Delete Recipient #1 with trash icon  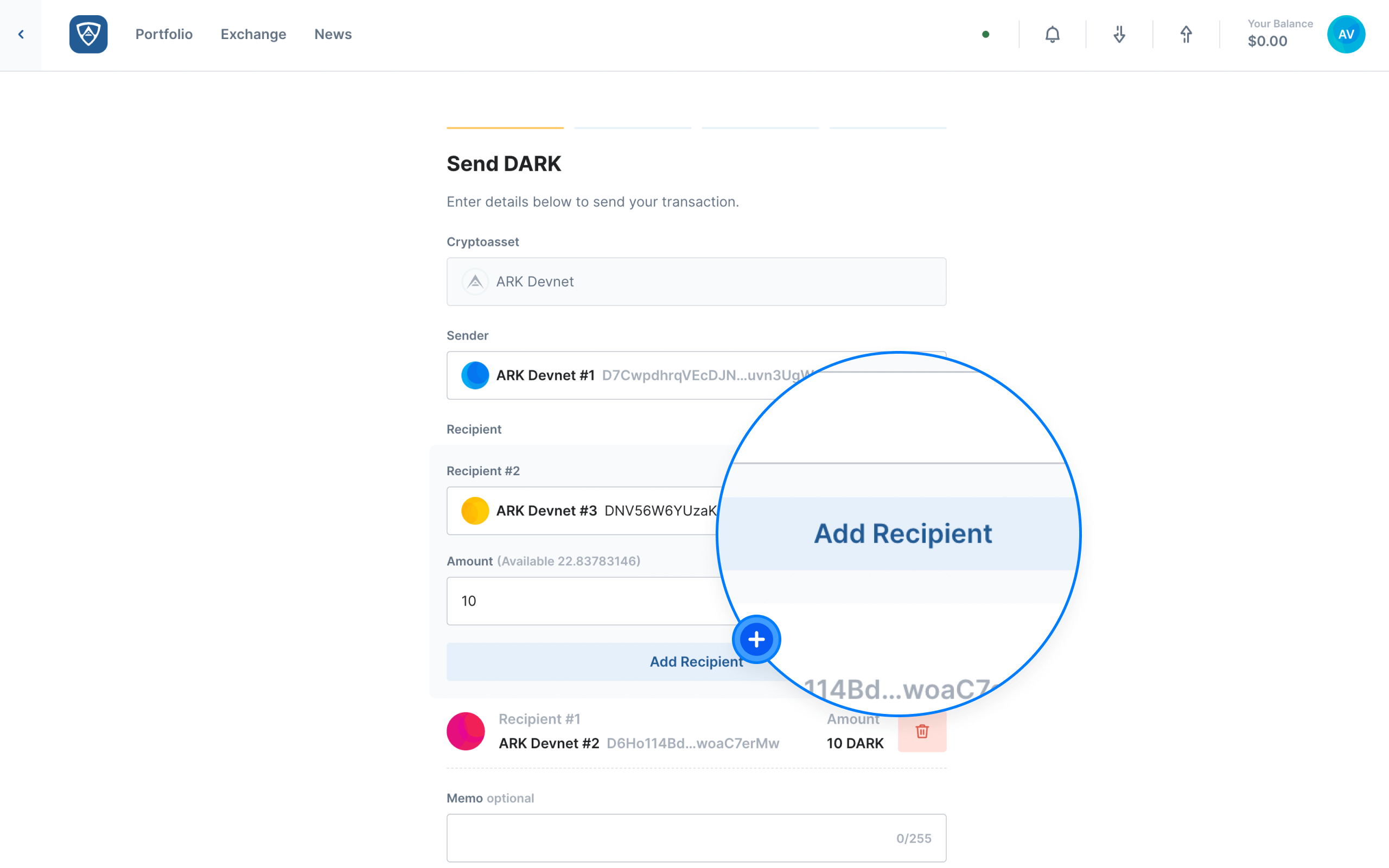pyautogui.click(x=922, y=732)
